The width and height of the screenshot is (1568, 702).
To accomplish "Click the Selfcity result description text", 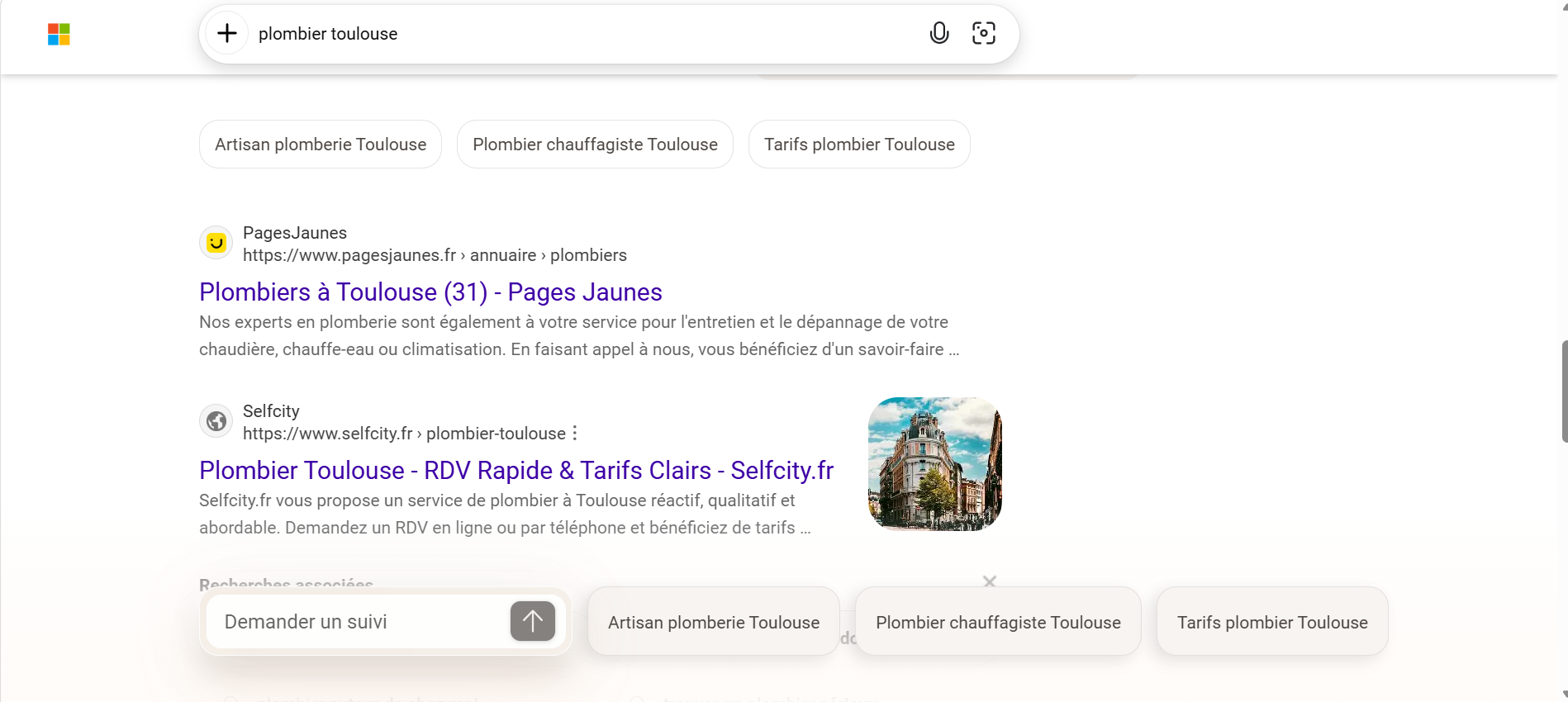I will click(505, 514).
